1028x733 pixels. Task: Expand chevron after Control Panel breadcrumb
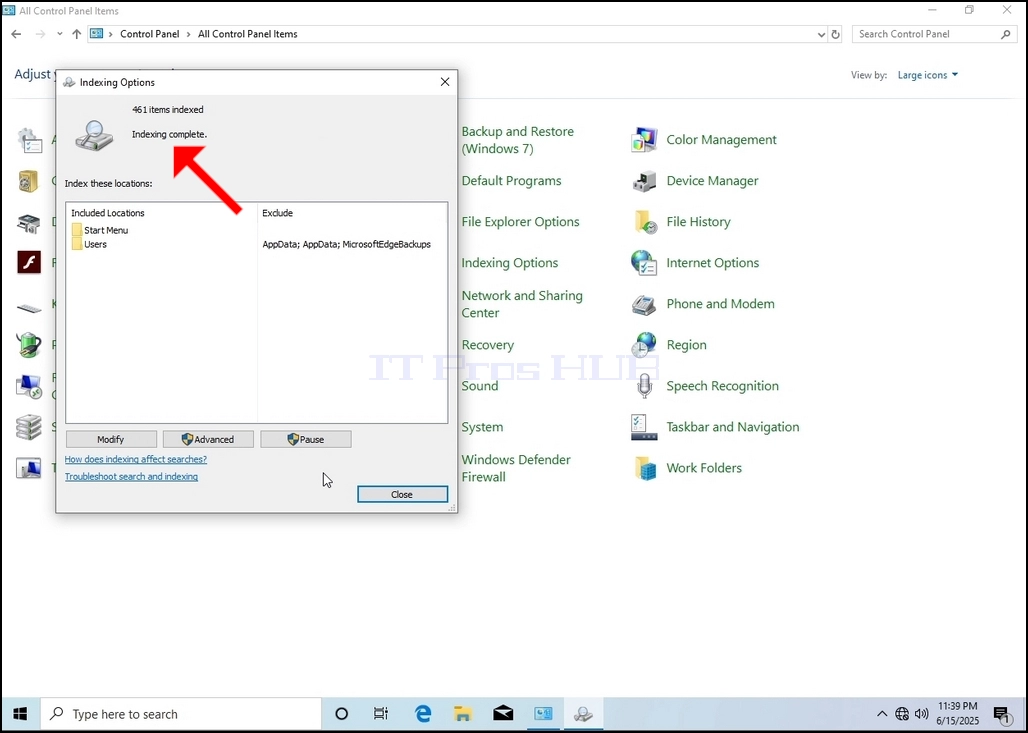[x=189, y=34]
